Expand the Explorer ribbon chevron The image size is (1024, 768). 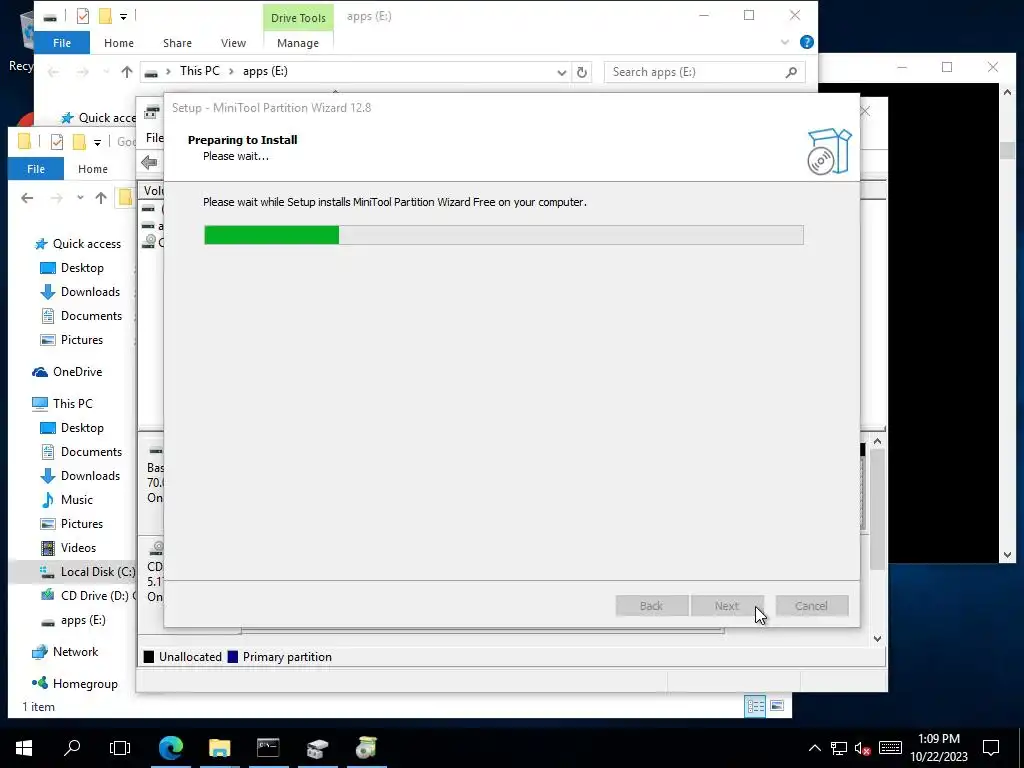click(784, 42)
